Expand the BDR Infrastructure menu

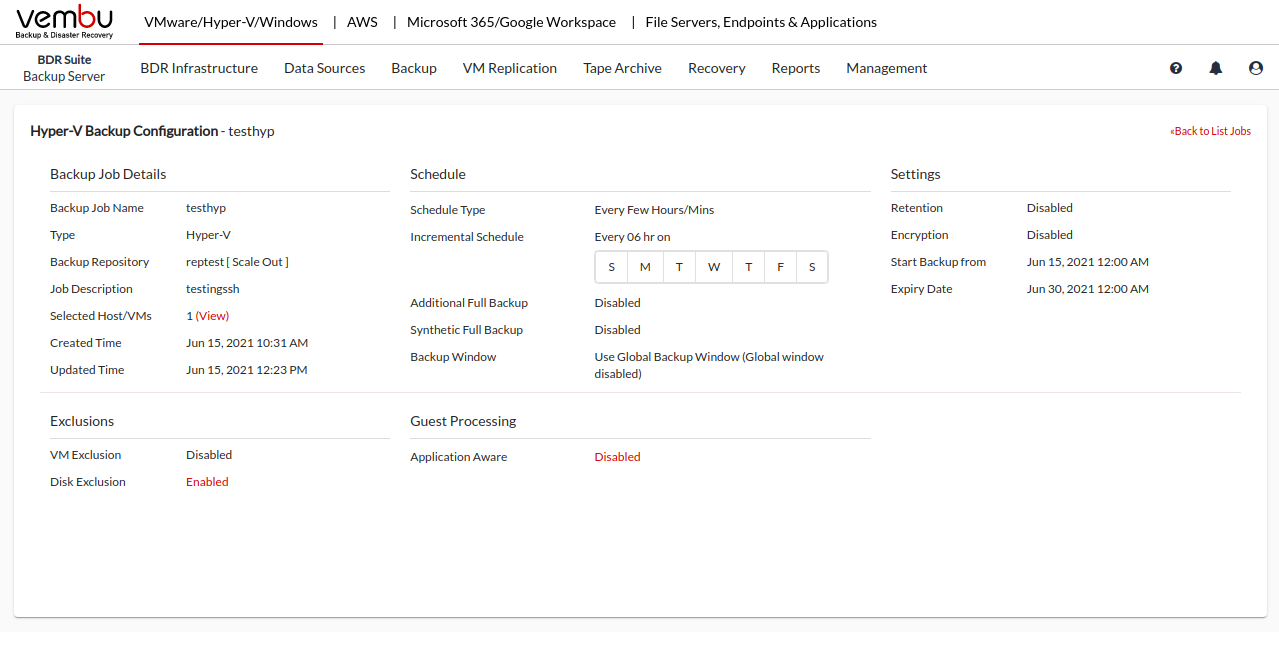coord(199,68)
